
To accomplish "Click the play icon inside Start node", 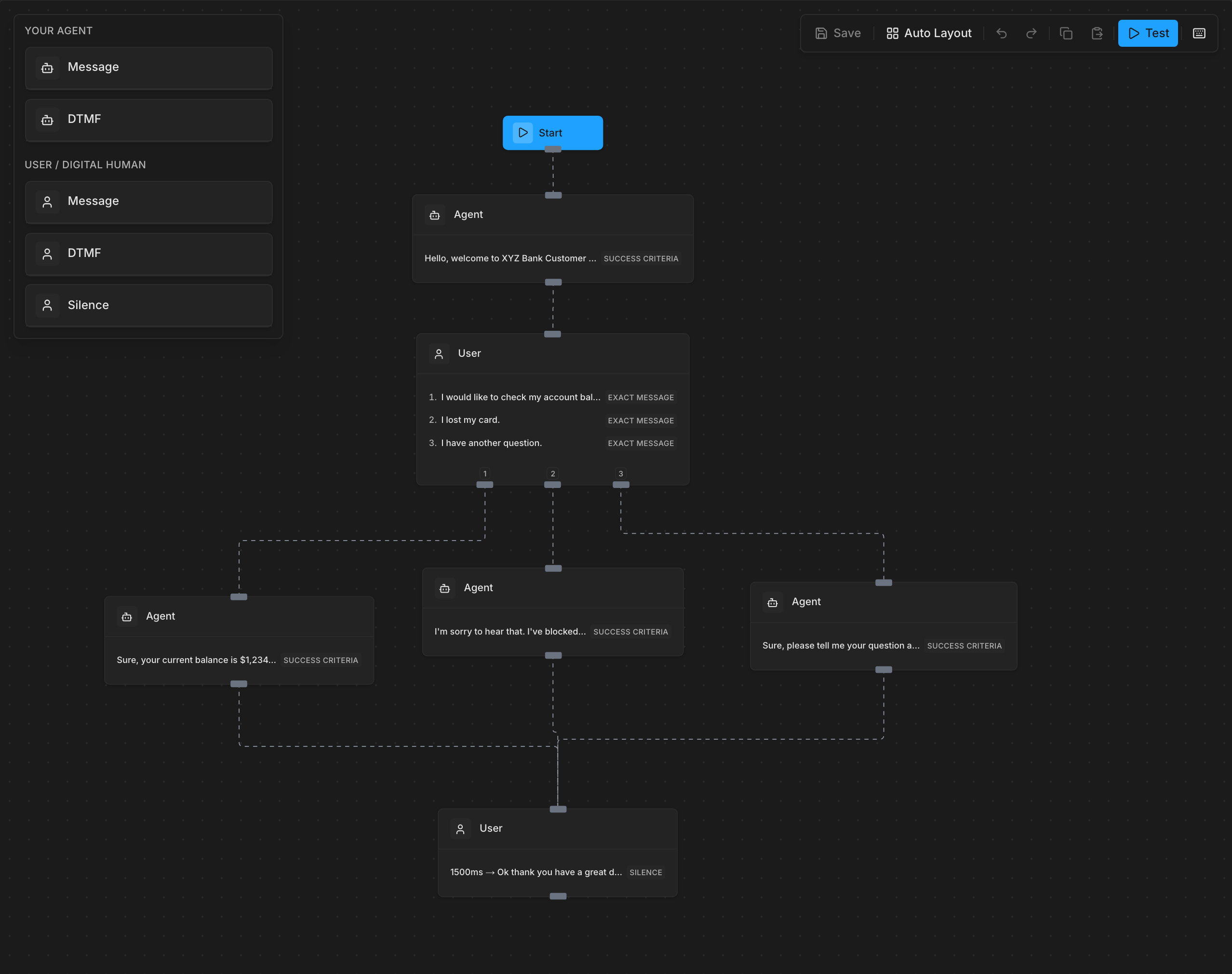I will click(x=523, y=132).
